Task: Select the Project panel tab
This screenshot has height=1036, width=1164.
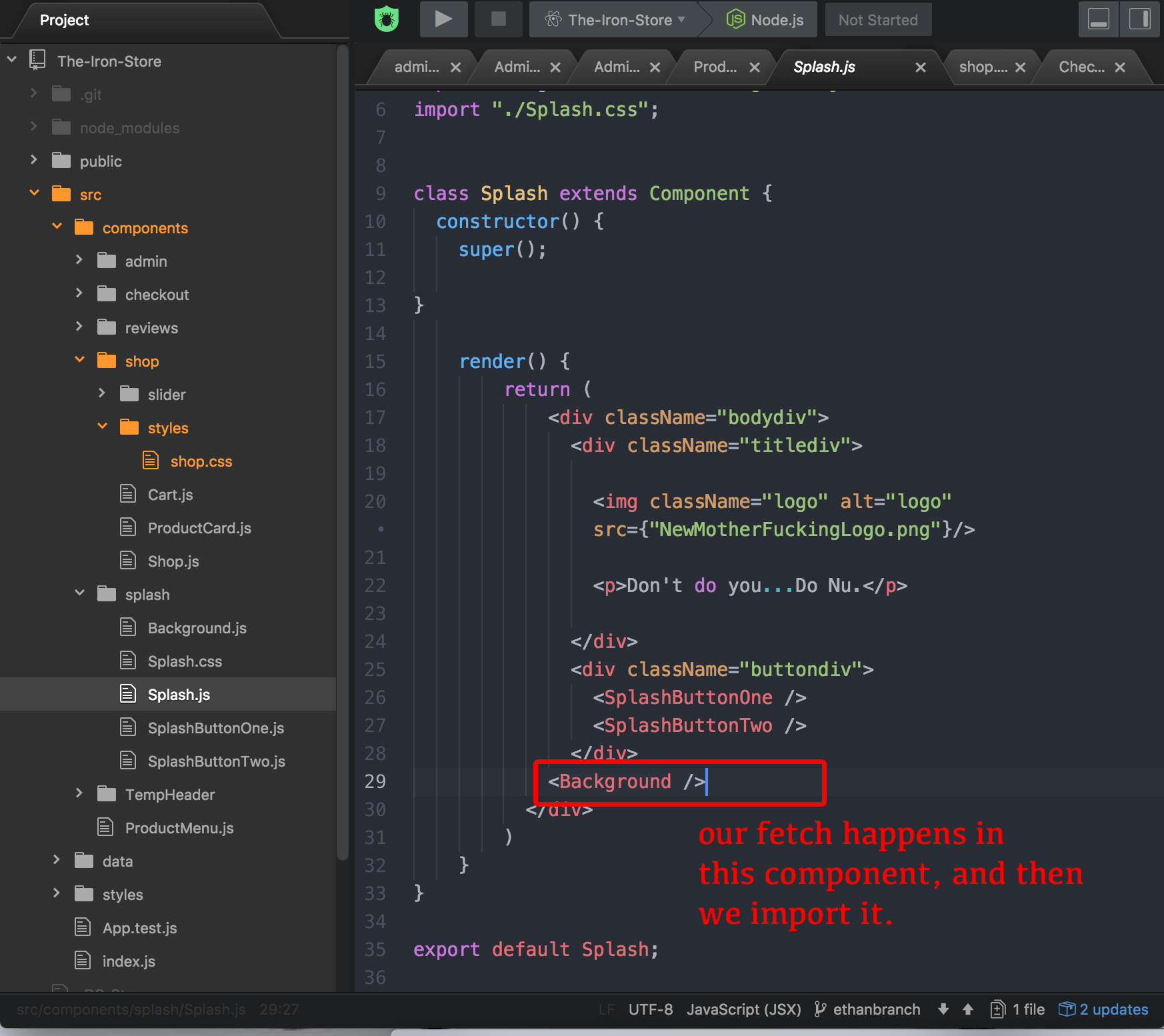Action: coord(65,20)
